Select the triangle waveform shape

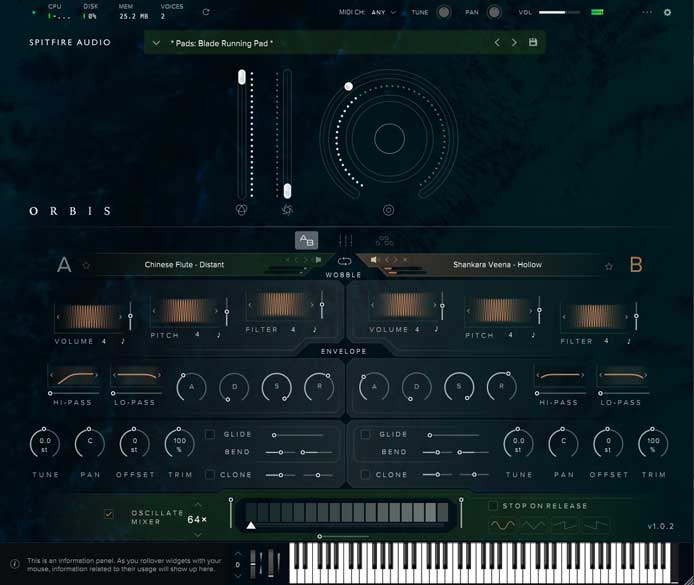point(533,525)
